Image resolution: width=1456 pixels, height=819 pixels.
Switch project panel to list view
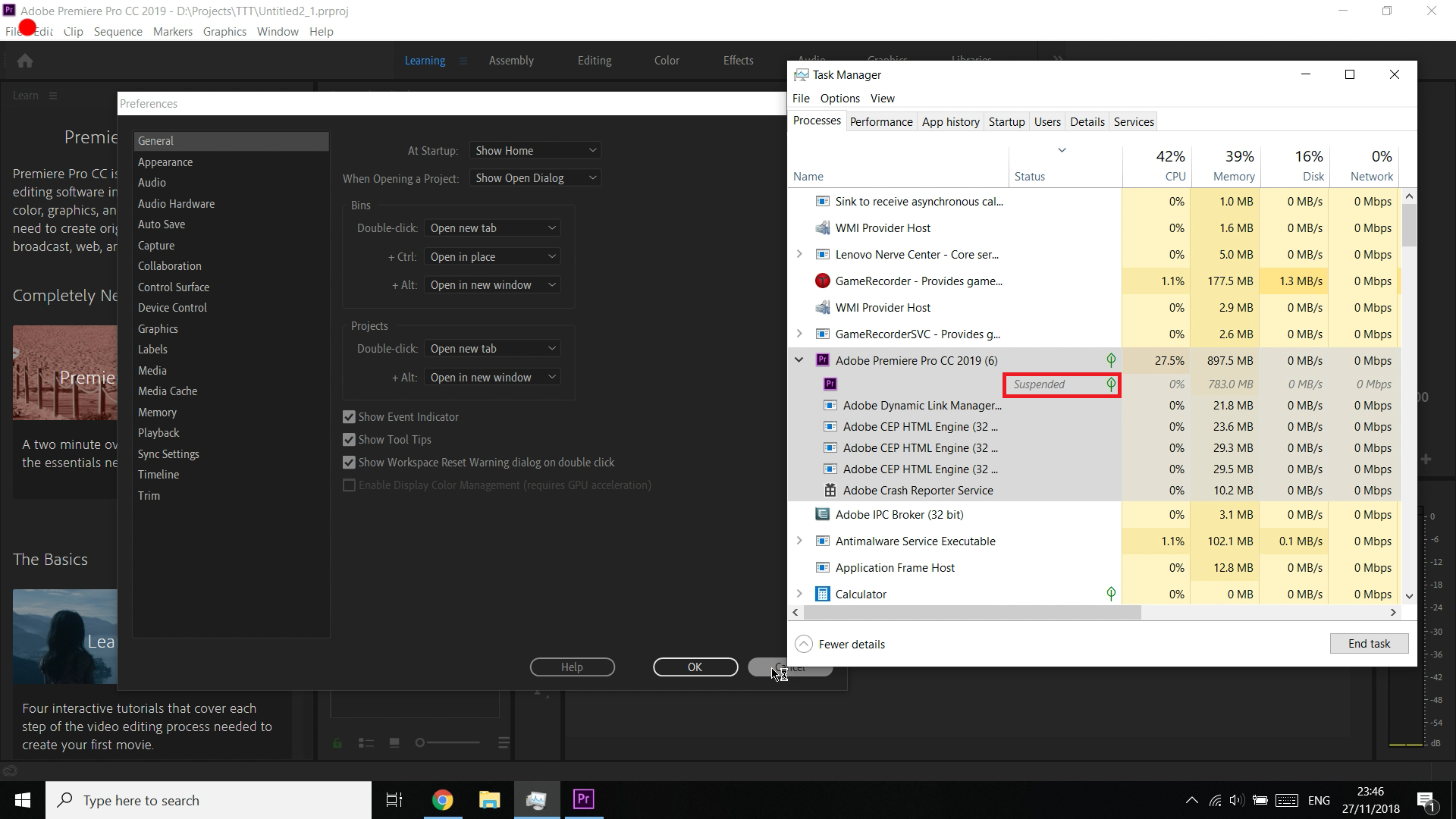coord(366,742)
